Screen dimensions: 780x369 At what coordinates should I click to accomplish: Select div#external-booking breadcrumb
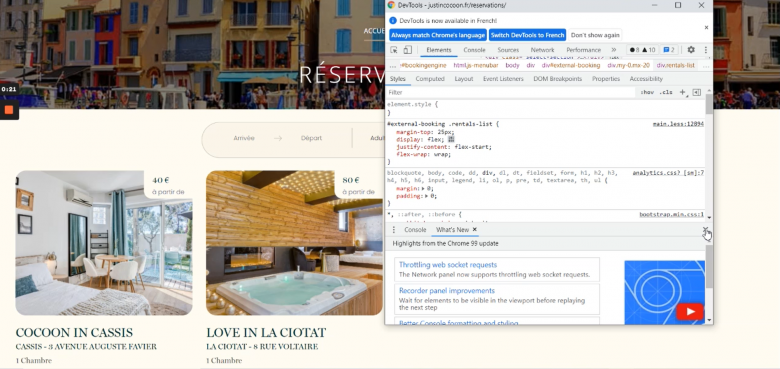(x=571, y=66)
